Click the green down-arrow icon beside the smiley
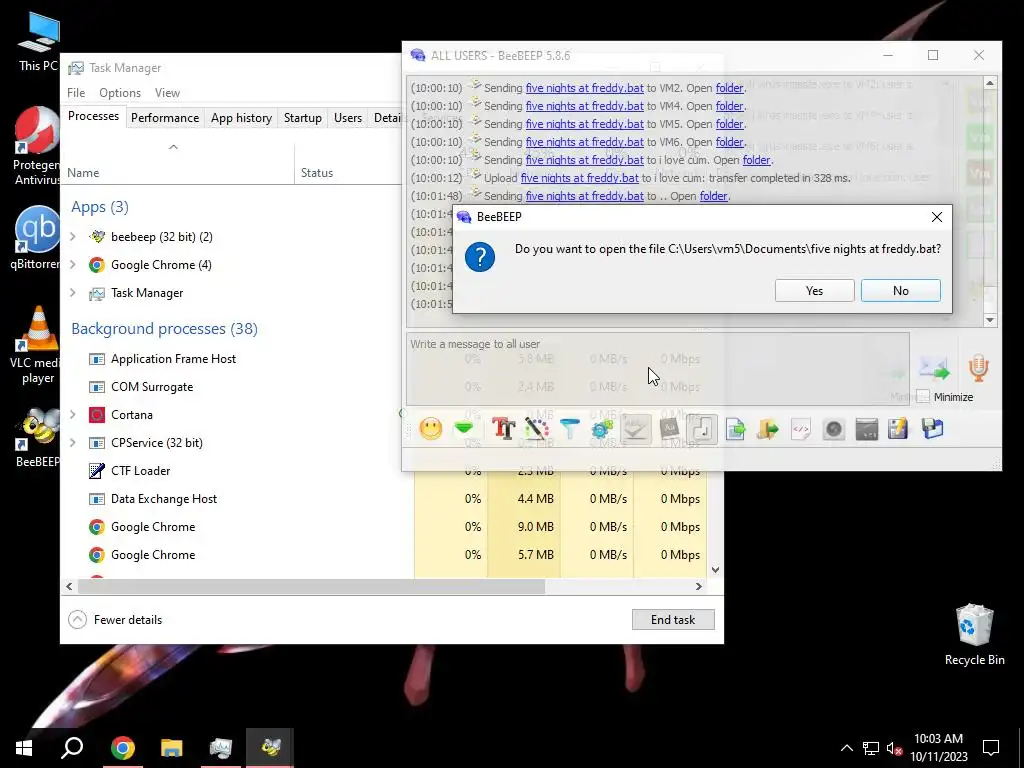This screenshot has height=768, width=1024. [464, 428]
